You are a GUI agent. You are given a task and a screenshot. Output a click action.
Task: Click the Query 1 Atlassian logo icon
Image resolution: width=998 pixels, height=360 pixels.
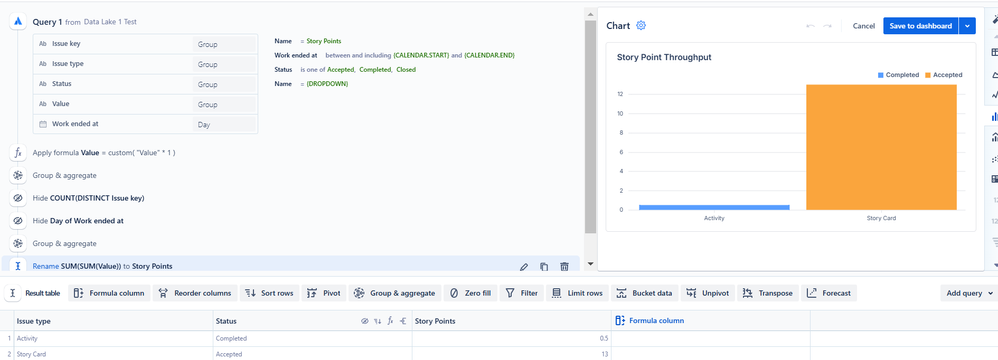18,22
